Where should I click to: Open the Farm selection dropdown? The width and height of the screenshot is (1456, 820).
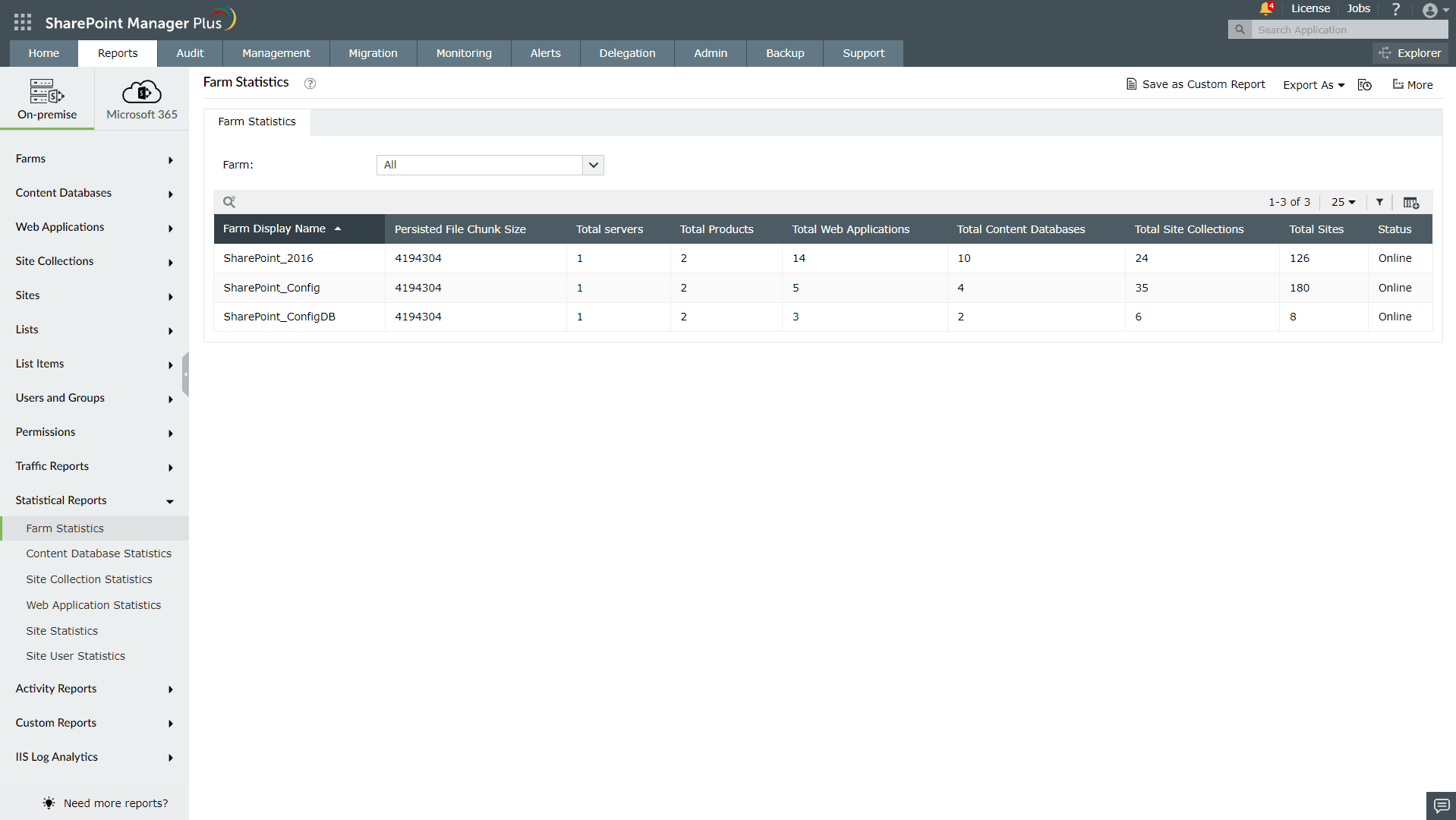pos(490,165)
